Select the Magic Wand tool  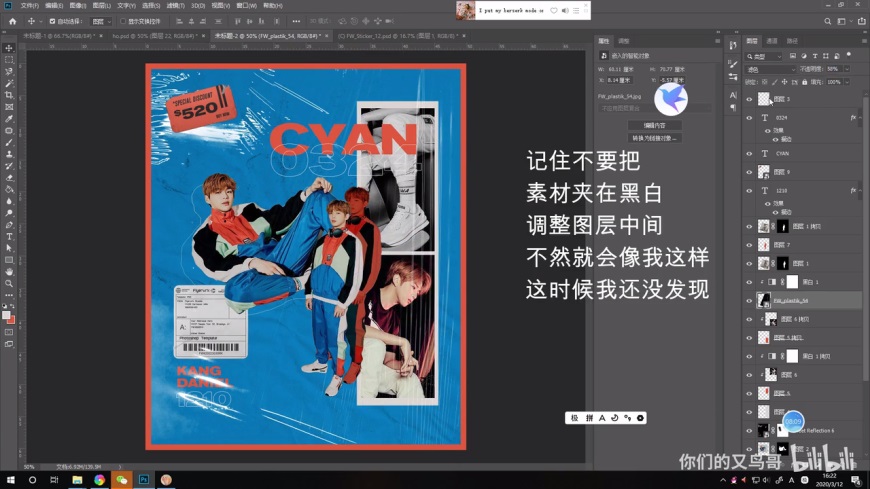coord(9,83)
